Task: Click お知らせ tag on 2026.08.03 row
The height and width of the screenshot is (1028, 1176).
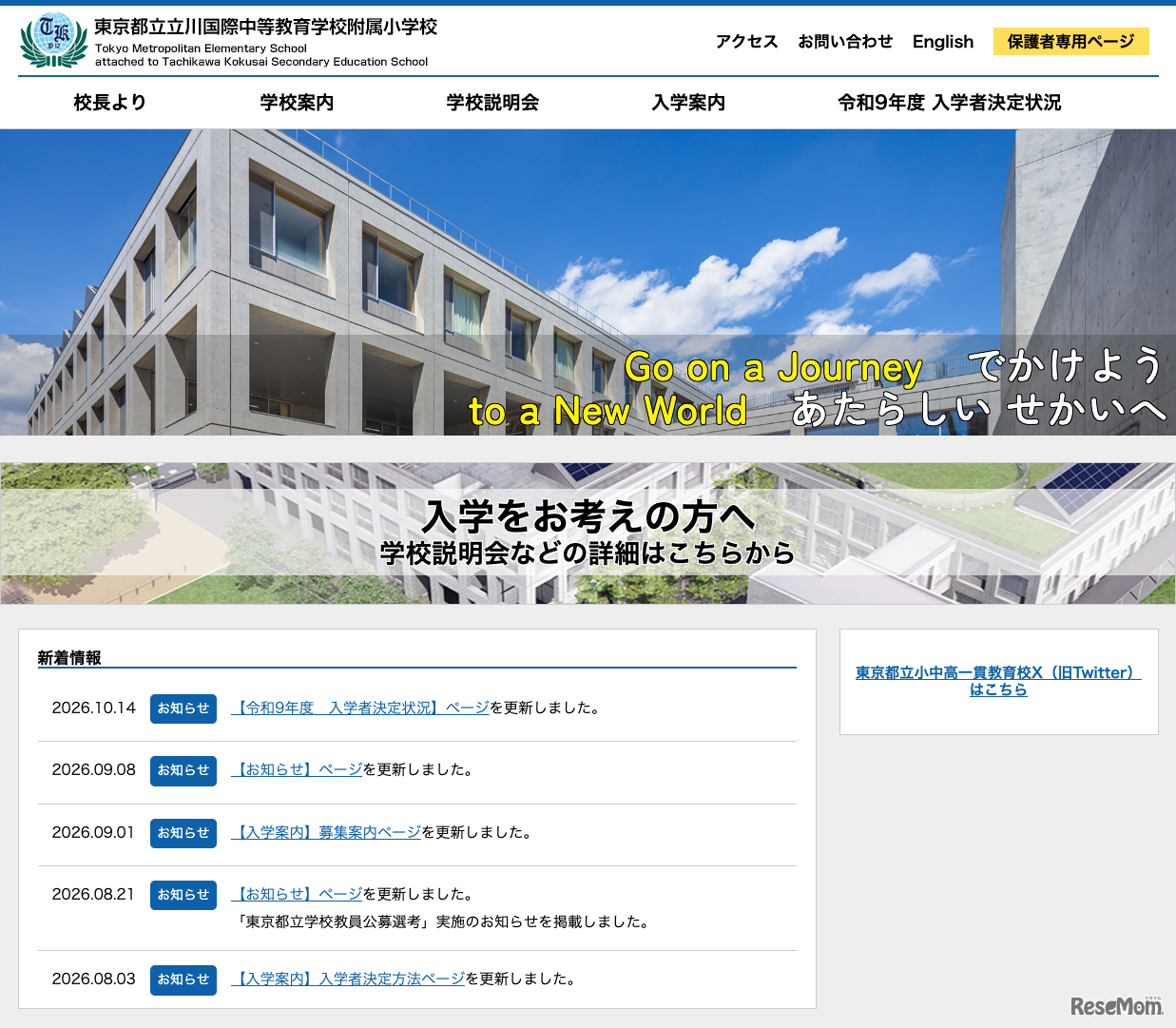Action: pos(183,980)
